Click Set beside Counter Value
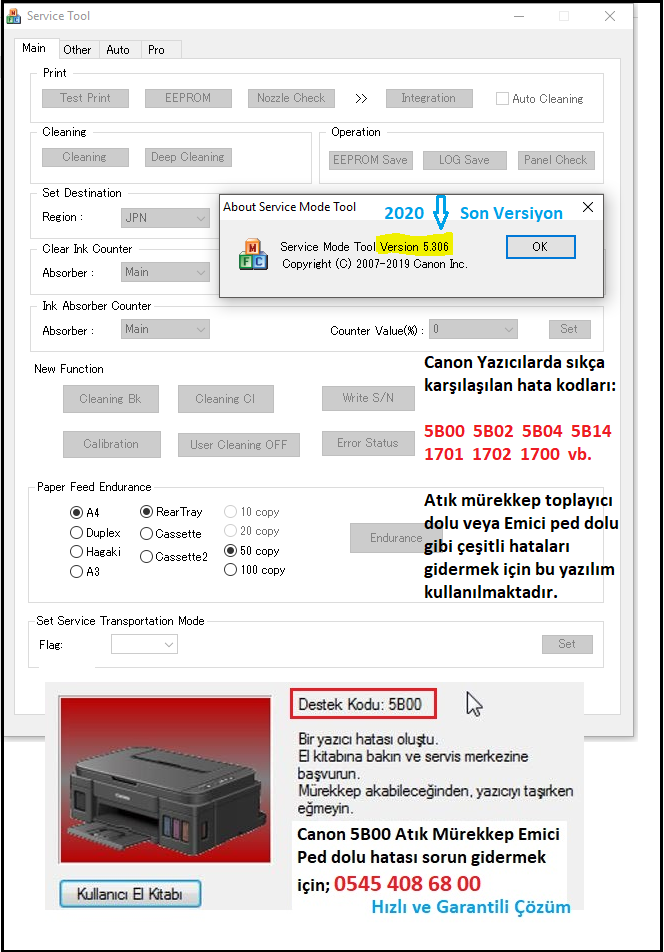The width and height of the screenshot is (664, 952). pyautogui.click(x=569, y=329)
